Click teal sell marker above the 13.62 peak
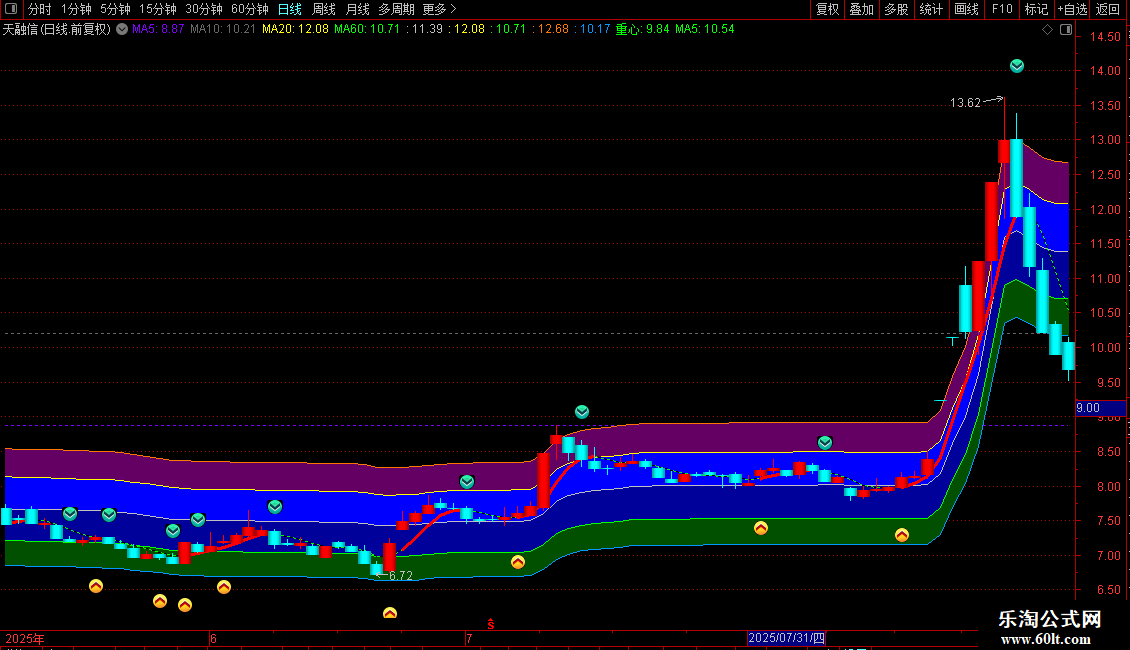1130x650 pixels. [1017, 66]
